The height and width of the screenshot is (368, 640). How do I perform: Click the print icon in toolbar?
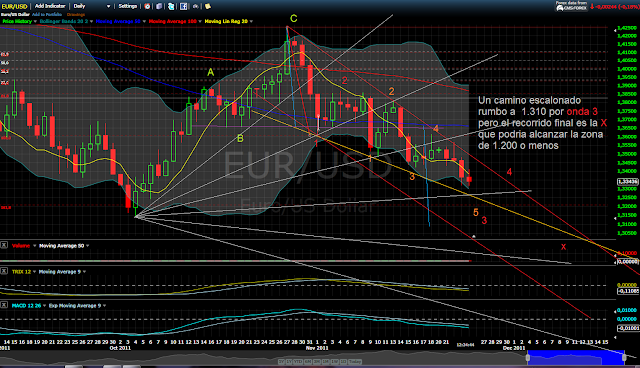[196, 6]
